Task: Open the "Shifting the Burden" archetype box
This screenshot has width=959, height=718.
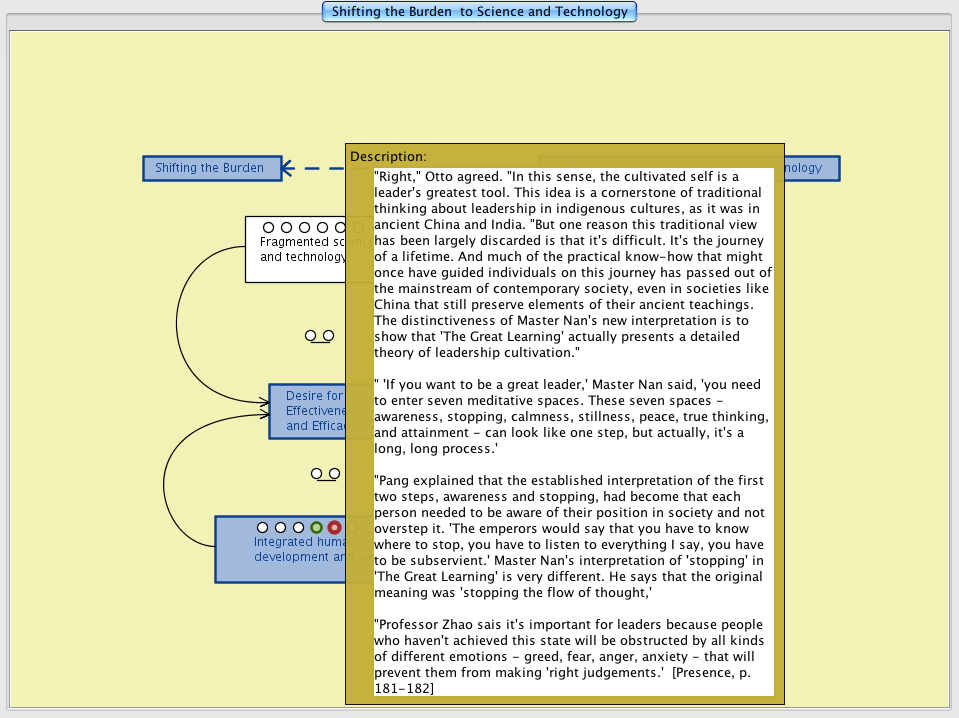Action: 210,168
